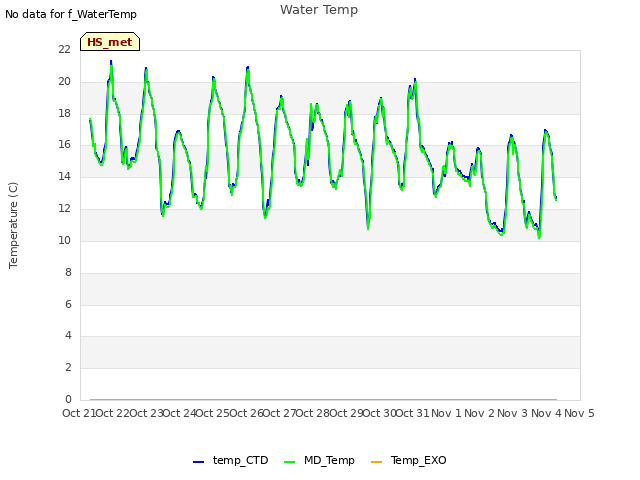Click the y-axis value 8
The height and width of the screenshot is (480, 640).
point(68,272)
